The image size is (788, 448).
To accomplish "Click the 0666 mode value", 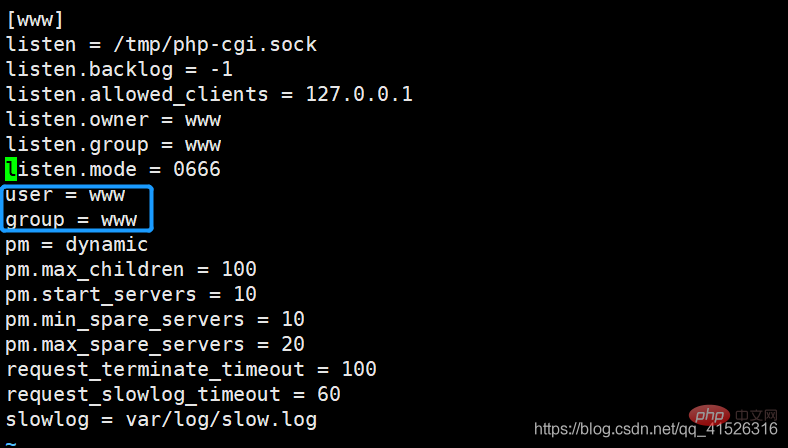I will (x=196, y=169).
